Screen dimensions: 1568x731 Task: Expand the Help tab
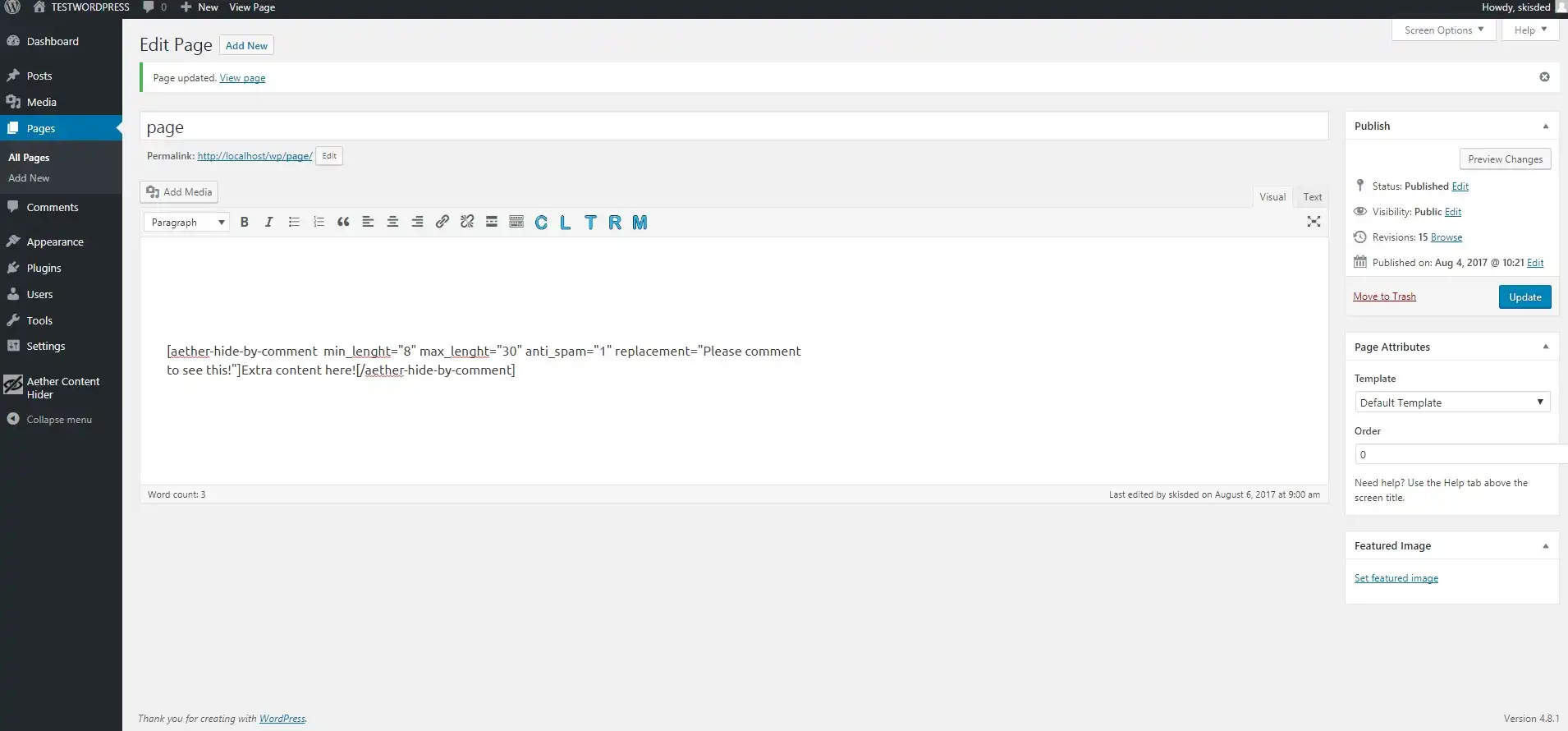pyautogui.click(x=1530, y=30)
